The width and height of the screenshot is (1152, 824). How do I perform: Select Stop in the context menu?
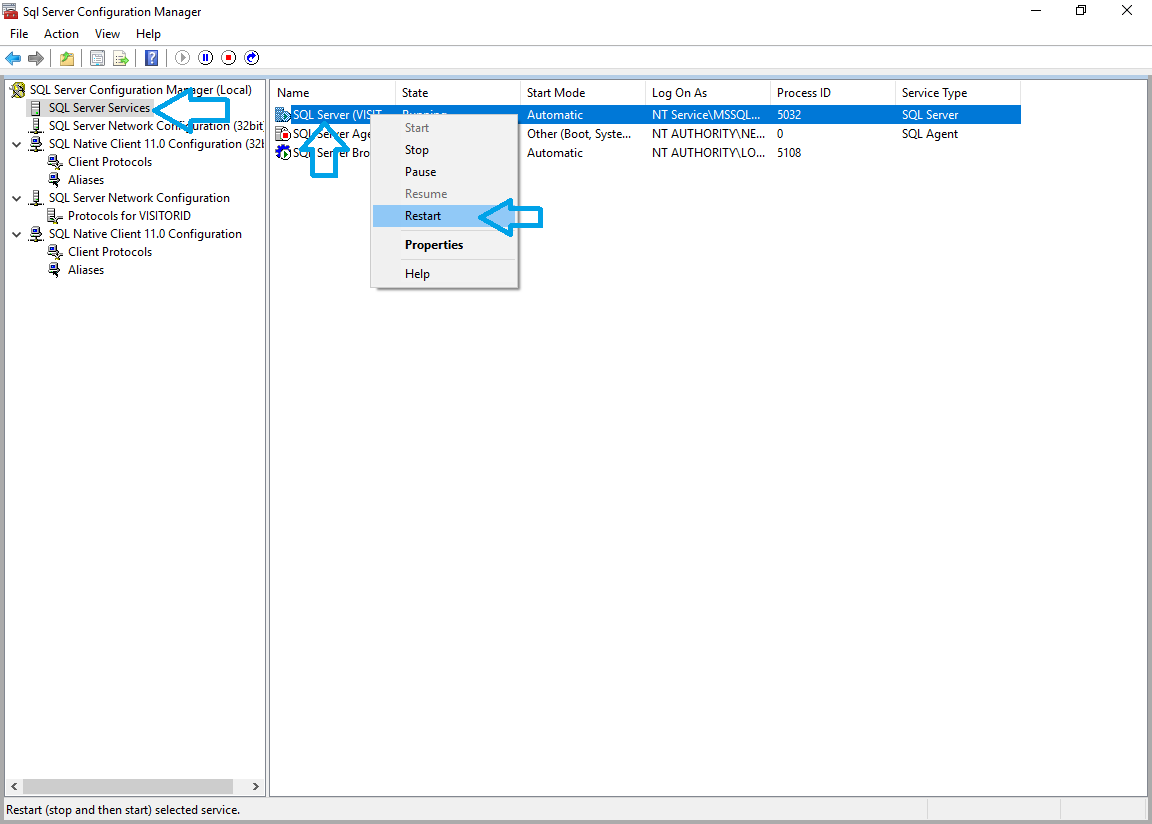tap(417, 150)
